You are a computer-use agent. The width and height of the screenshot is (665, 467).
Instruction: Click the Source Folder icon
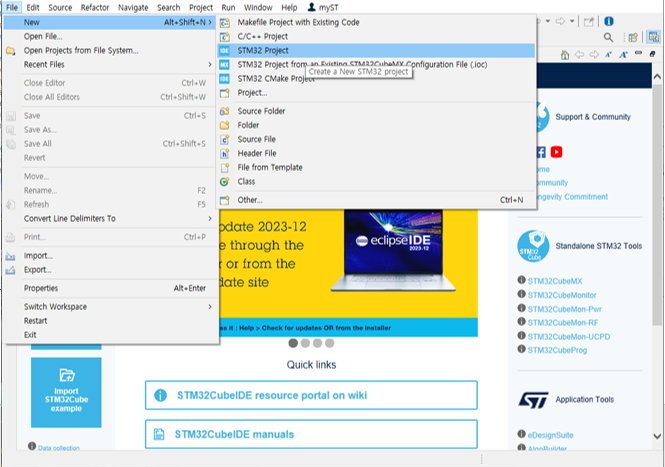pyautogui.click(x=225, y=111)
